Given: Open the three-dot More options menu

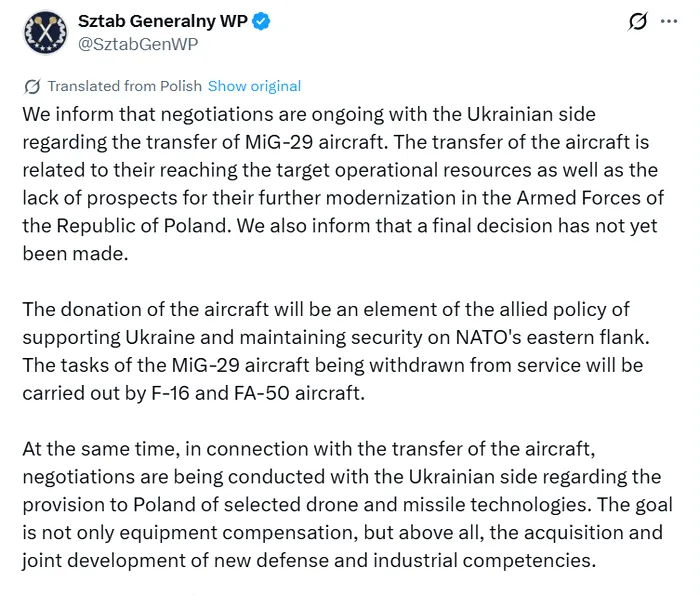Looking at the screenshot, I should point(669,22).
